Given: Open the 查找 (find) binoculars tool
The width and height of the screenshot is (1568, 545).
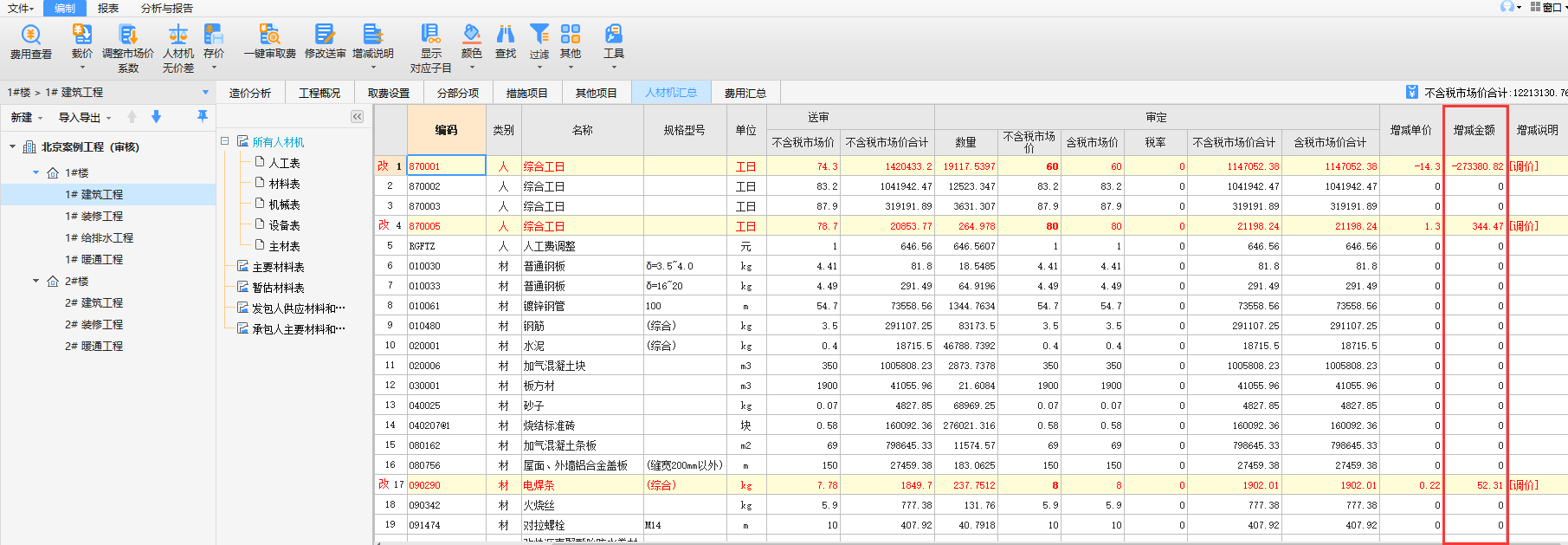Looking at the screenshot, I should (506, 35).
